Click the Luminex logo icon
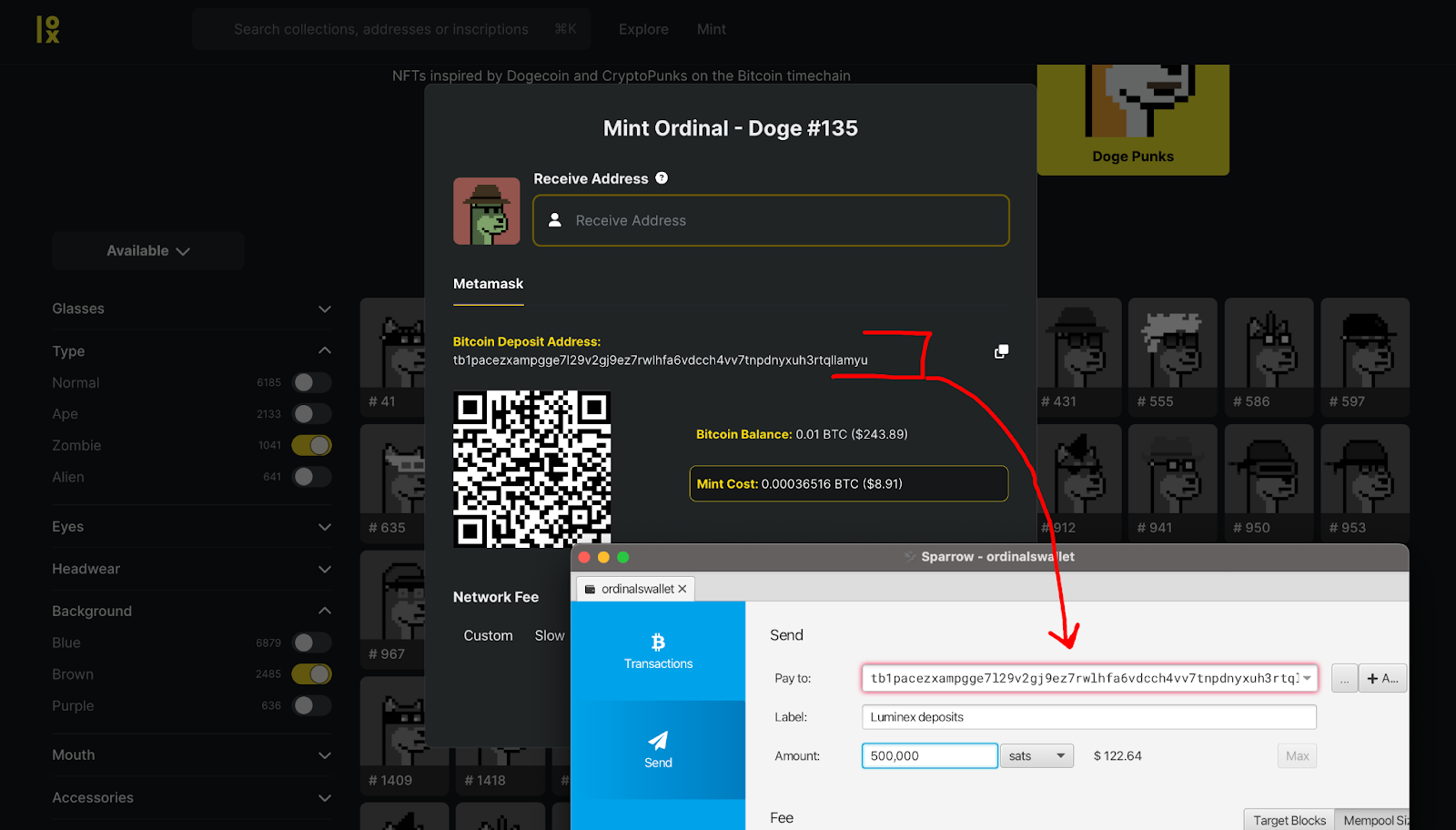This screenshot has width=1456, height=830. [x=47, y=29]
